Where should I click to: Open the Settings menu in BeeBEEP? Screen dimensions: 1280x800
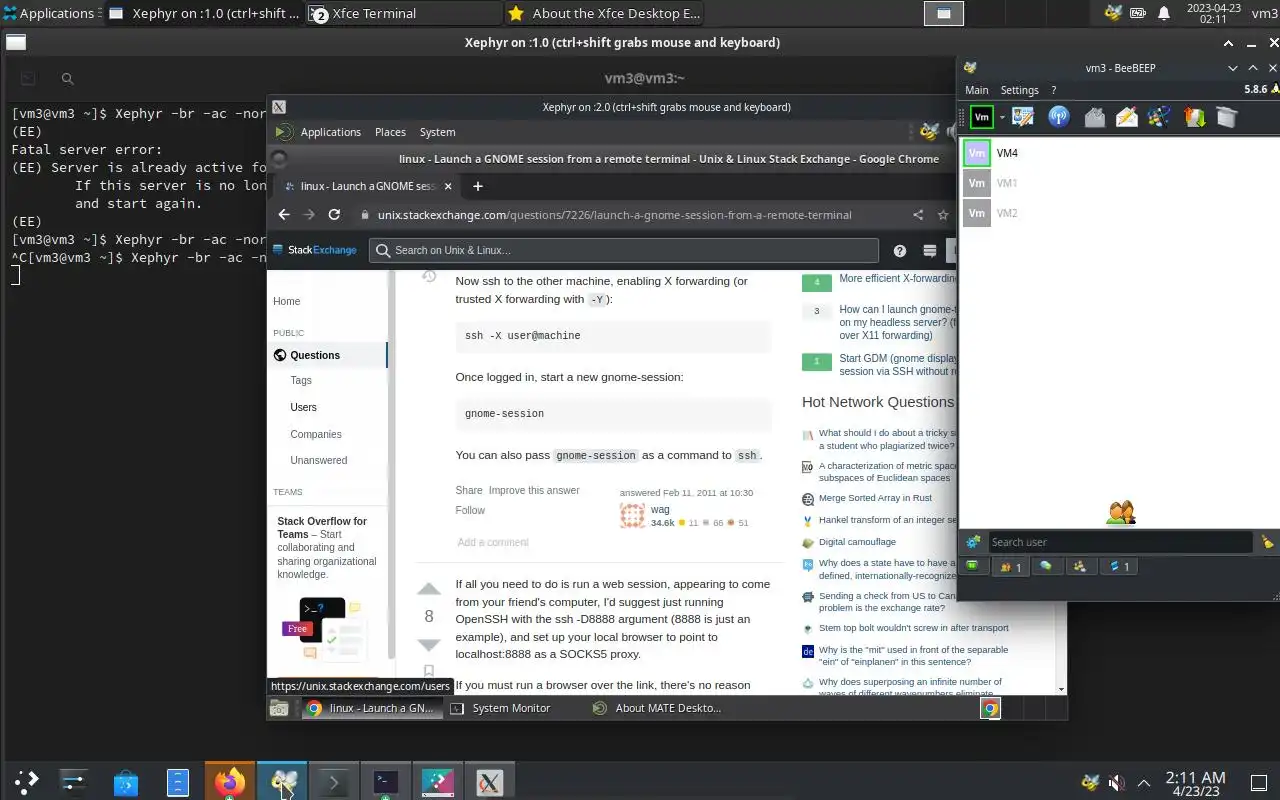pyautogui.click(x=1019, y=90)
